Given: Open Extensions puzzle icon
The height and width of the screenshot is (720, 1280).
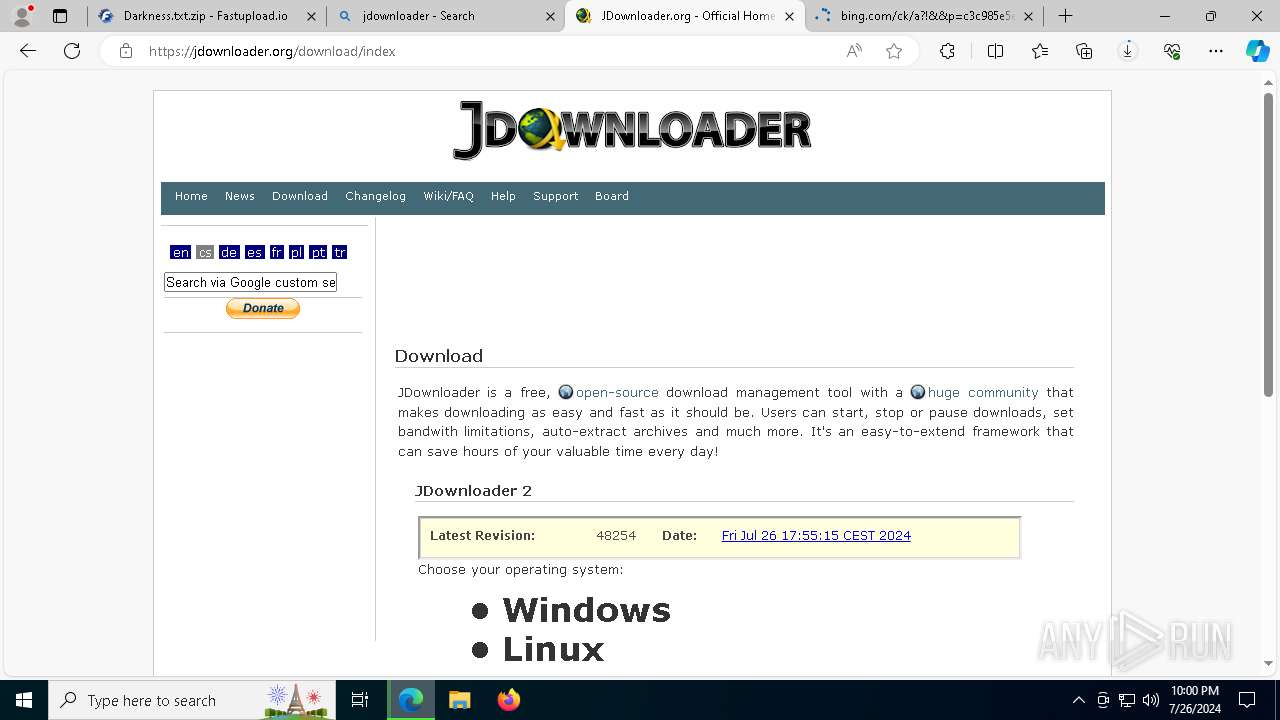Looking at the screenshot, I should pyautogui.click(x=947, y=51).
